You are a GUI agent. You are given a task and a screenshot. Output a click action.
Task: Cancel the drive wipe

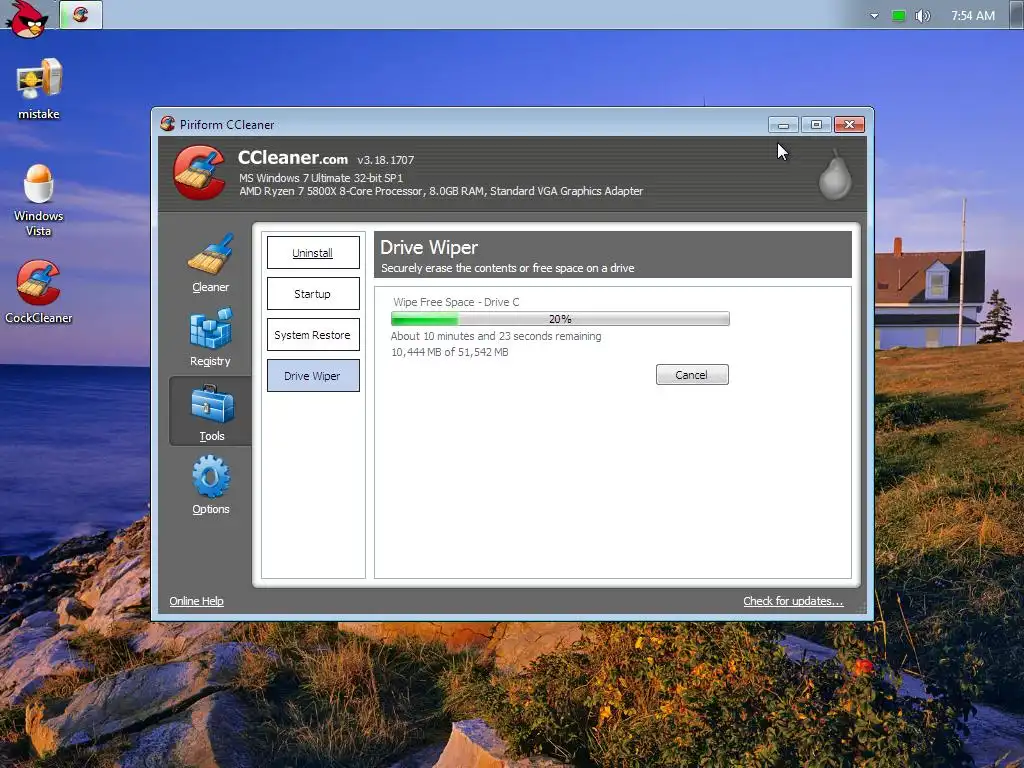692,375
